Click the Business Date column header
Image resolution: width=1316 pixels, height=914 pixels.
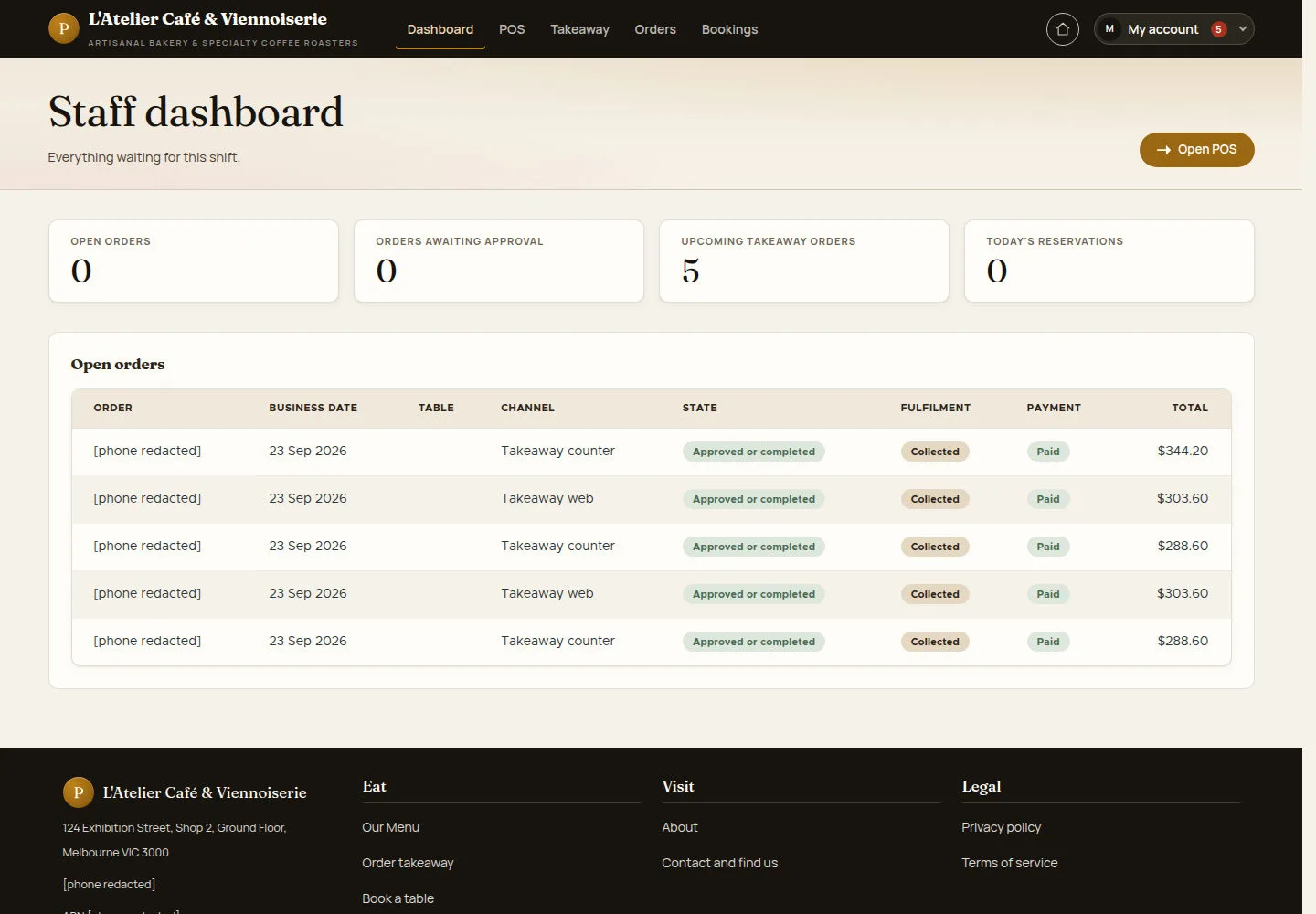point(313,408)
